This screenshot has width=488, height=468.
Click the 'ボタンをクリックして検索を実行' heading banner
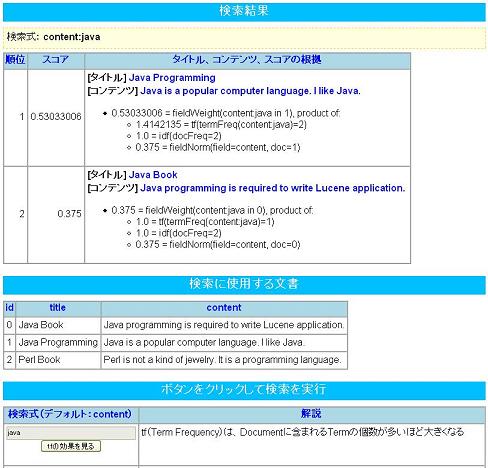(x=244, y=389)
